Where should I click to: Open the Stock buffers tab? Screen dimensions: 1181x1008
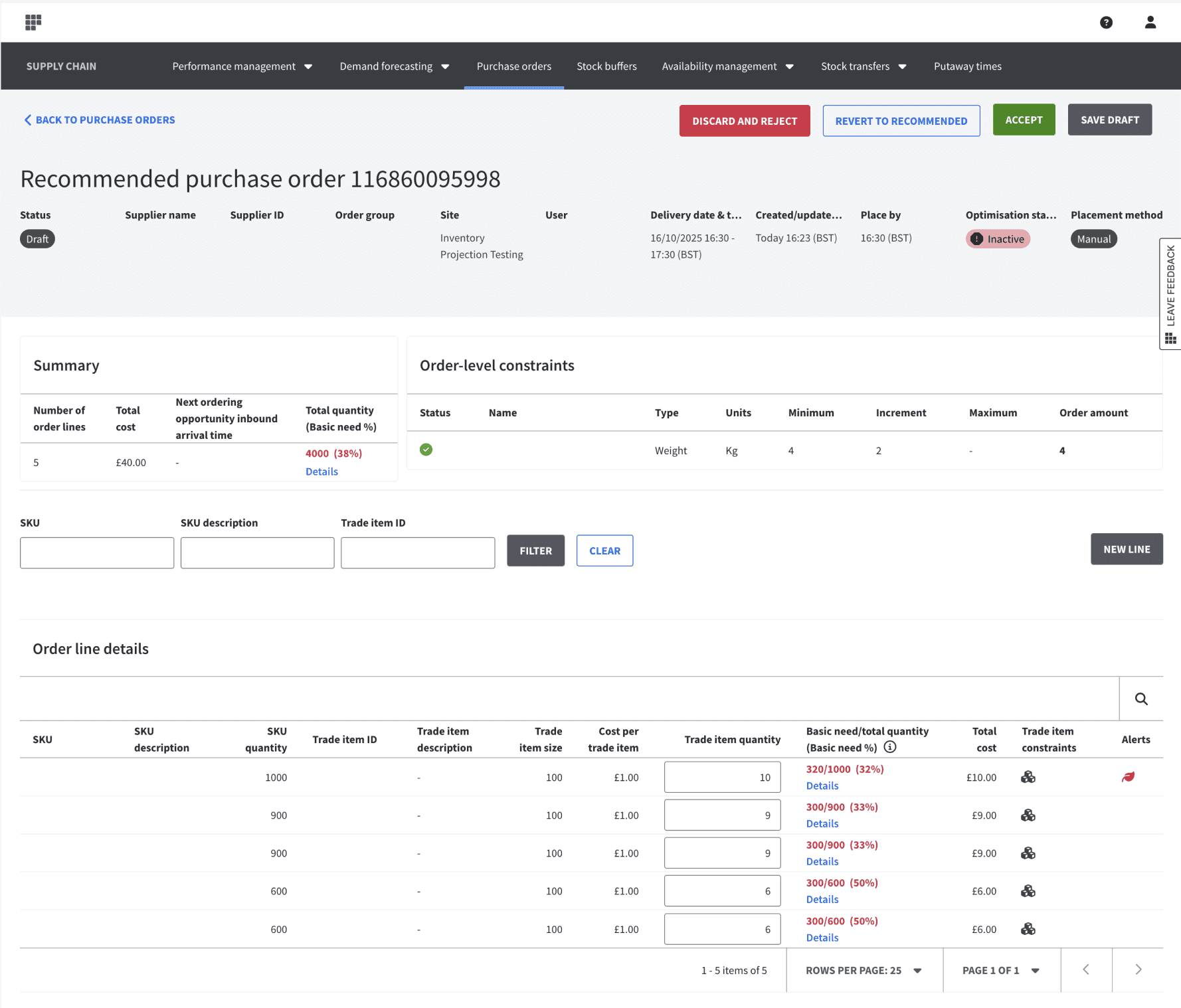(x=606, y=66)
